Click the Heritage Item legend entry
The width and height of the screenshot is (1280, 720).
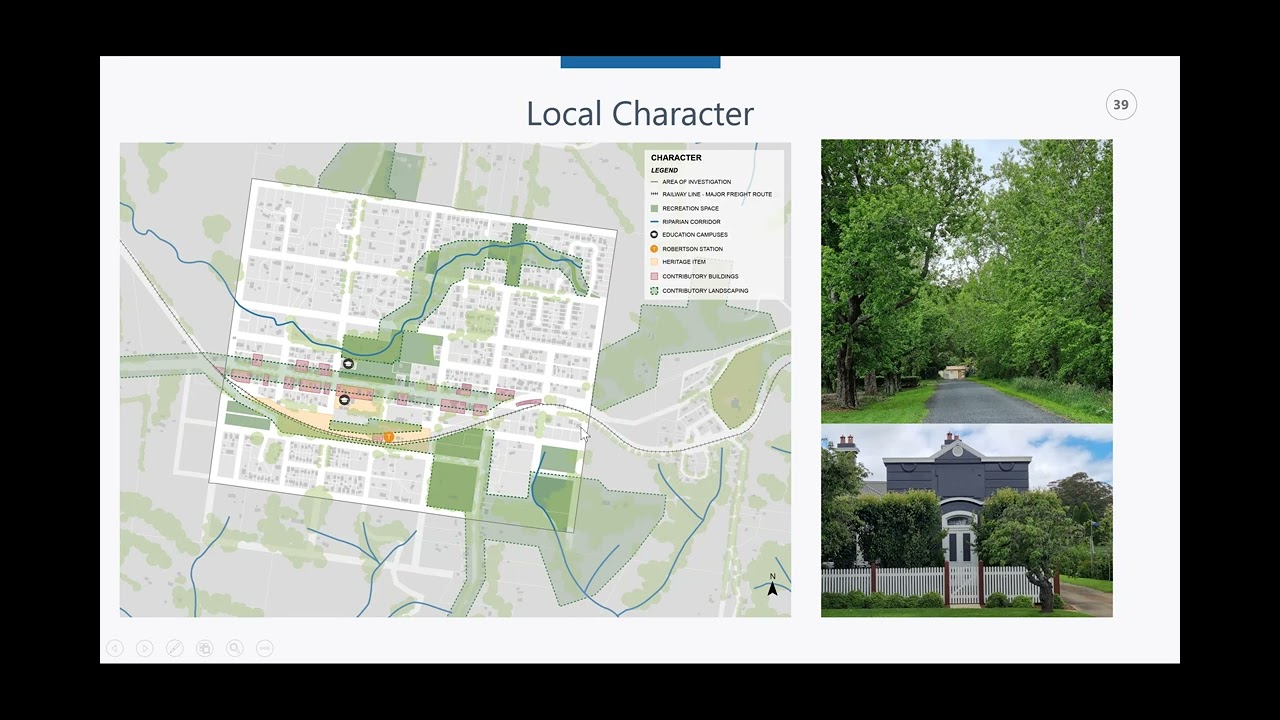pyautogui.click(x=678, y=262)
